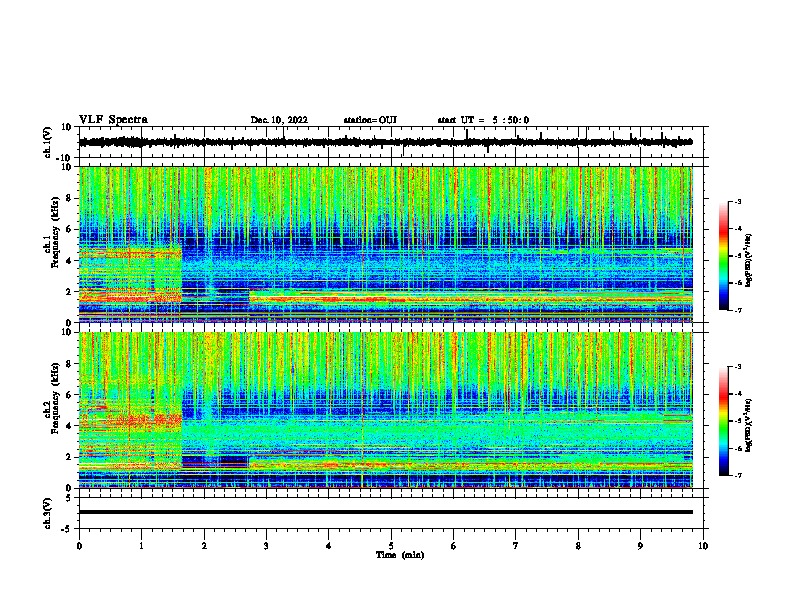Click tick label "3" on the time axis
792x612 pixels.
click(x=266, y=546)
